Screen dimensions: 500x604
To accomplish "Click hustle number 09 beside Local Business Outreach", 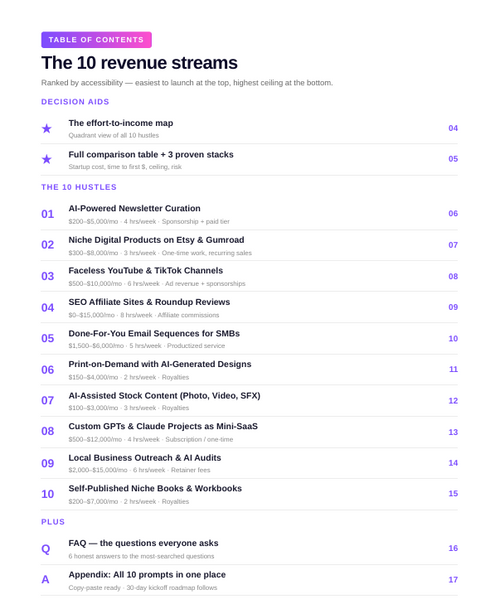I will click(x=47, y=463).
